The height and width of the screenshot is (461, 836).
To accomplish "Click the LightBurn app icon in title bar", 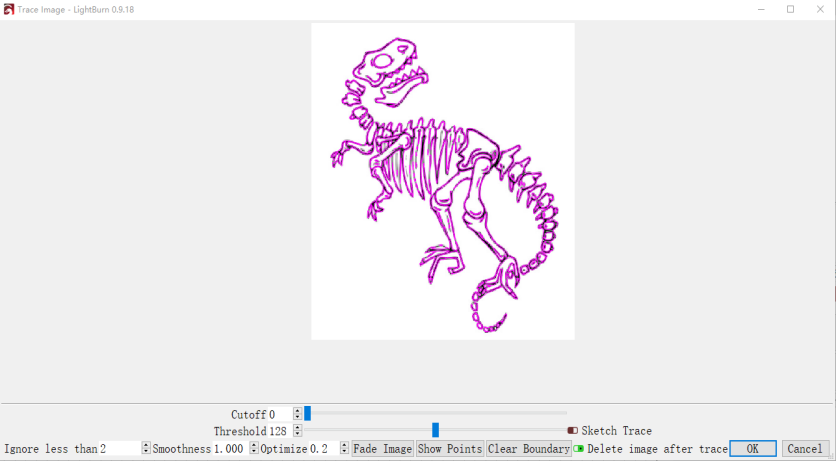I will (x=9, y=9).
